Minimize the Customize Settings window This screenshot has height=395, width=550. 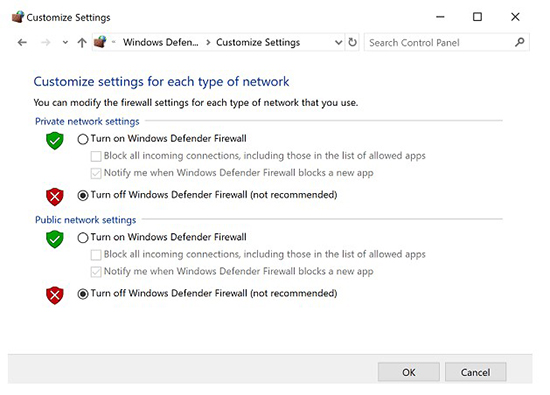click(440, 17)
